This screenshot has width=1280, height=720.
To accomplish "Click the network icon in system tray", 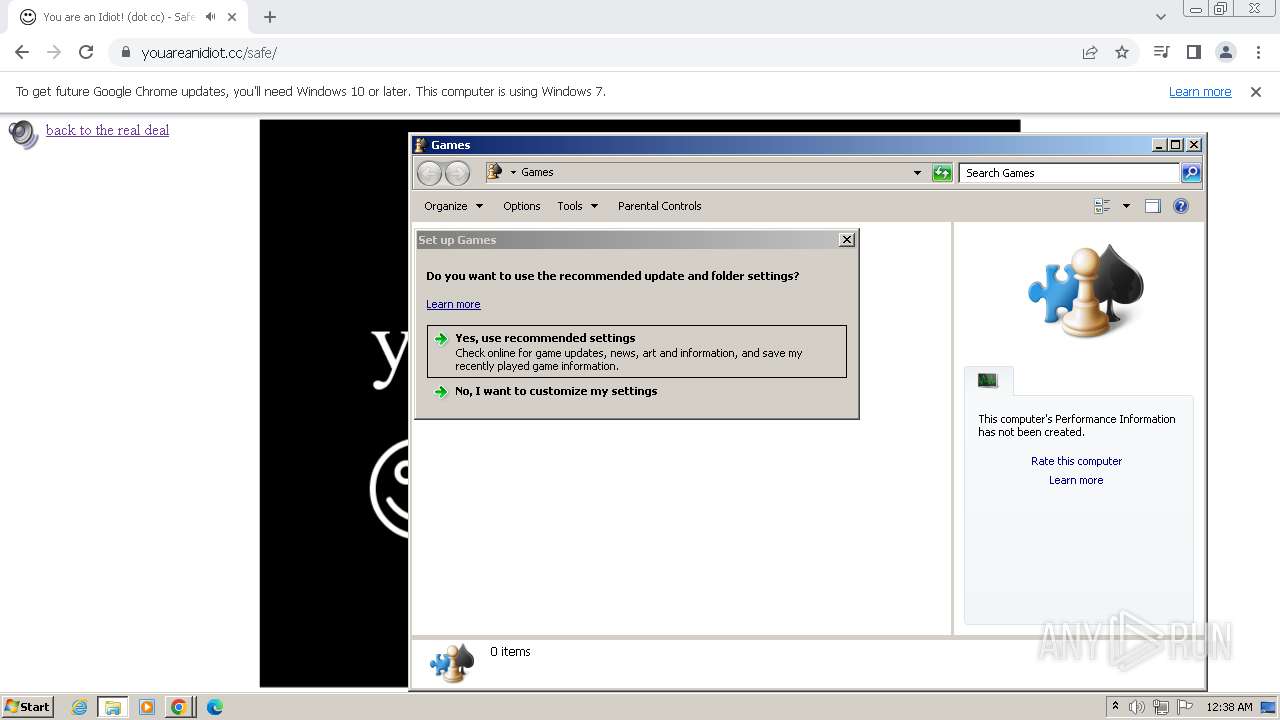I will pos(1161,707).
